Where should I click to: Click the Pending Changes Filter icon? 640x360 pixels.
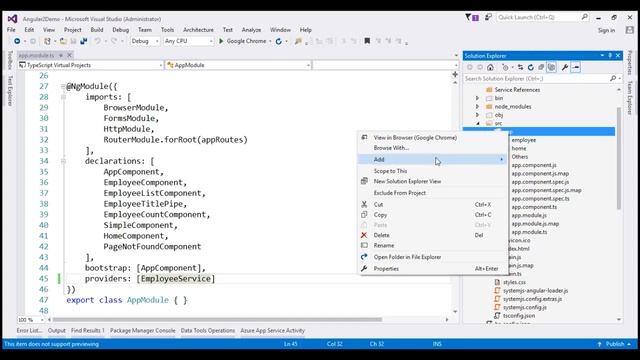(506, 67)
